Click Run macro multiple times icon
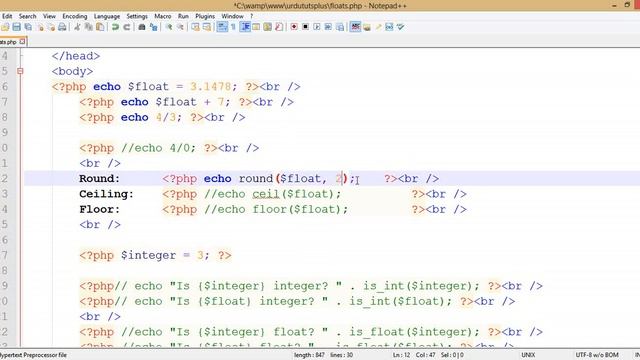The width and height of the screenshot is (640, 360). click(328, 27)
